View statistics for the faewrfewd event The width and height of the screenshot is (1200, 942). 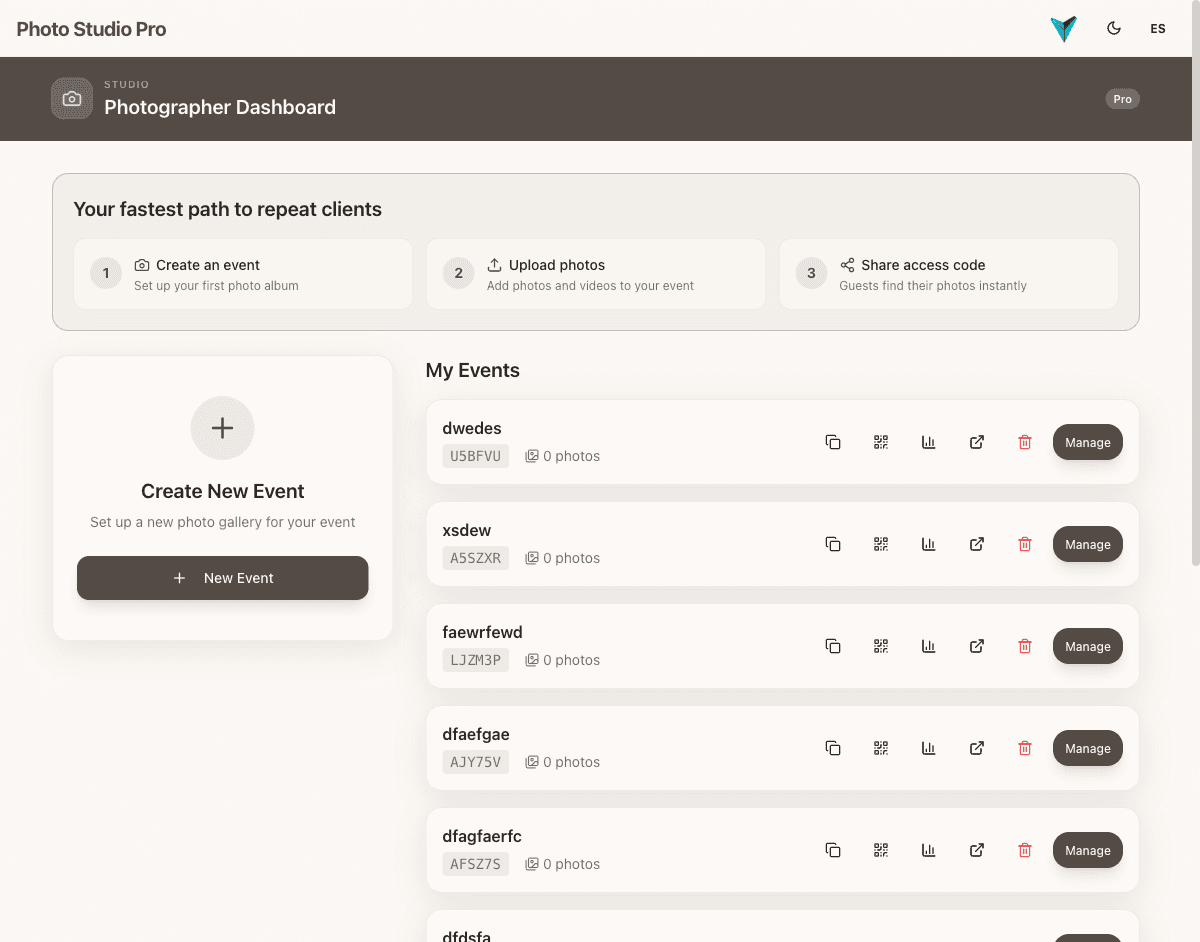[x=929, y=646]
